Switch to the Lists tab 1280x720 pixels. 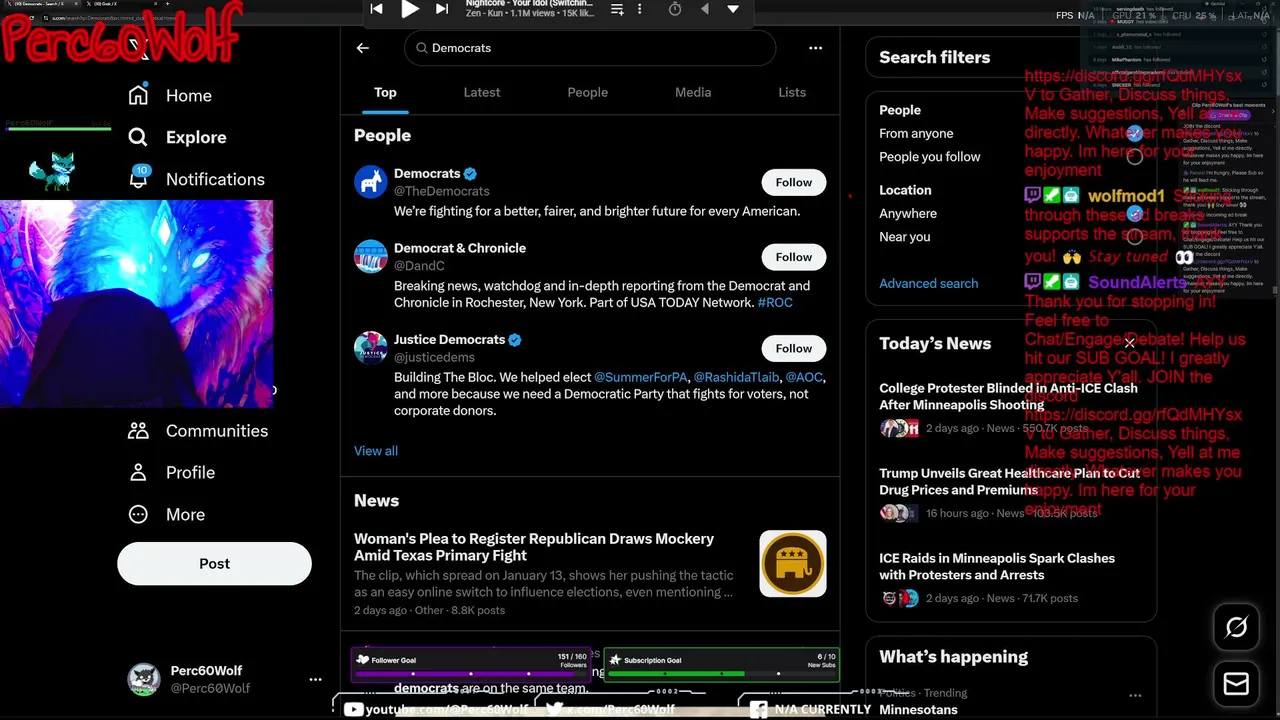pos(792,92)
